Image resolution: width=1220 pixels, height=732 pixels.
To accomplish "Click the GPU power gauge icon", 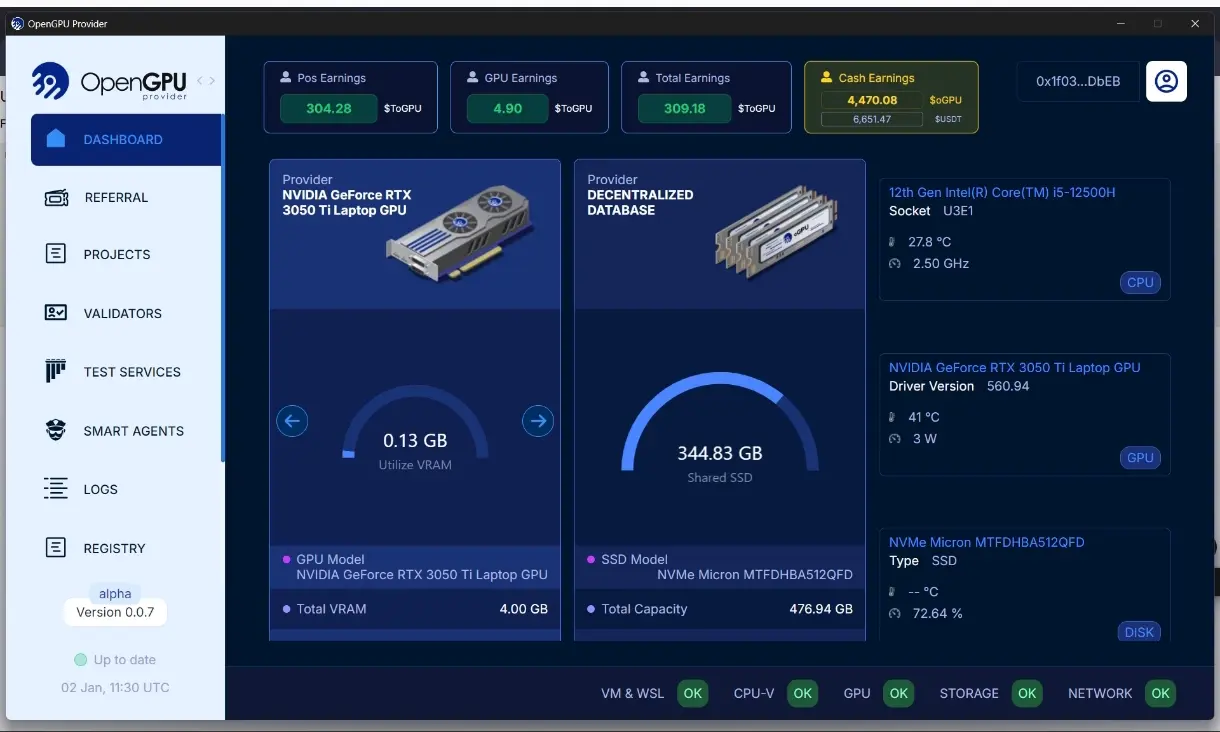I will coord(895,439).
